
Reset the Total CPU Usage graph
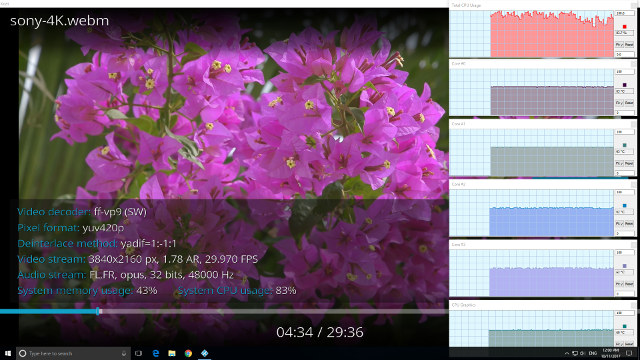point(629,44)
